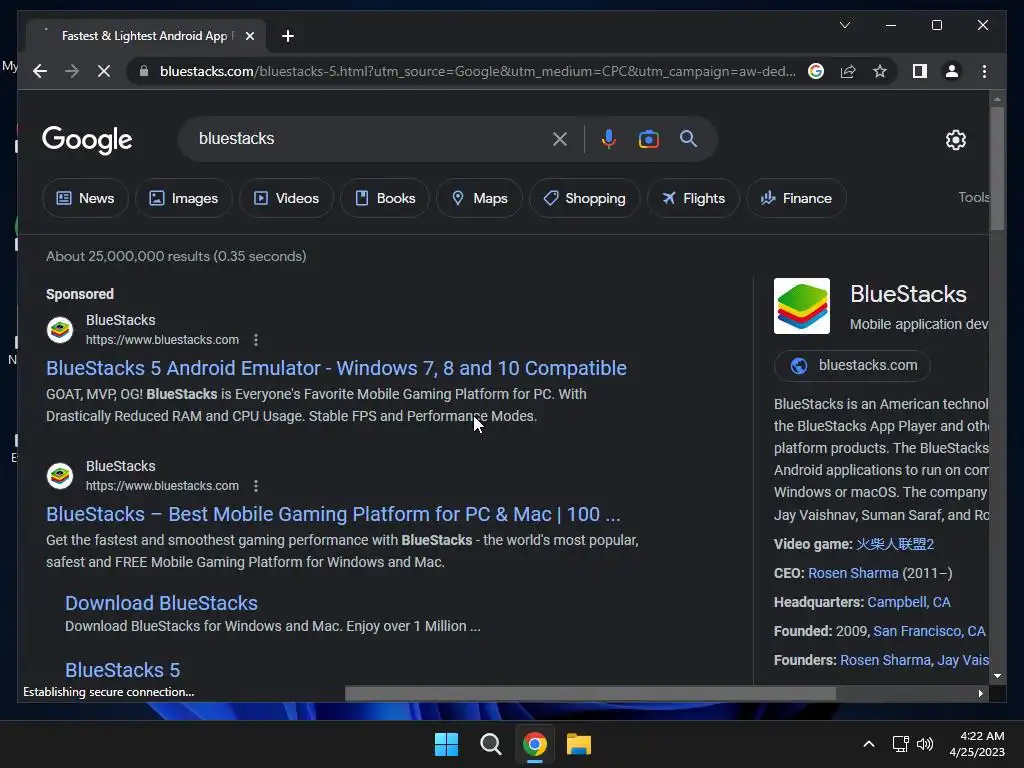Open network status in system tray

pyautogui.click(x=901, y=744)
